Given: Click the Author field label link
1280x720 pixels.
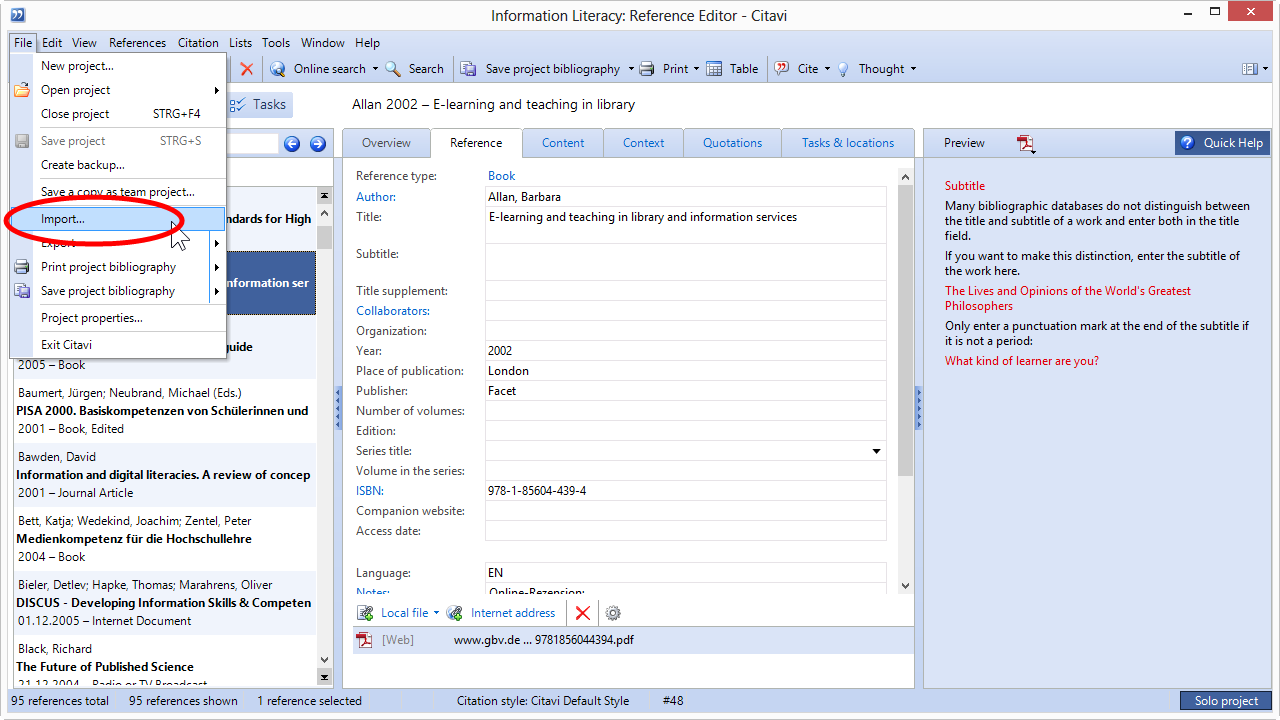Looking at the screenshot, I should point(376,197).
